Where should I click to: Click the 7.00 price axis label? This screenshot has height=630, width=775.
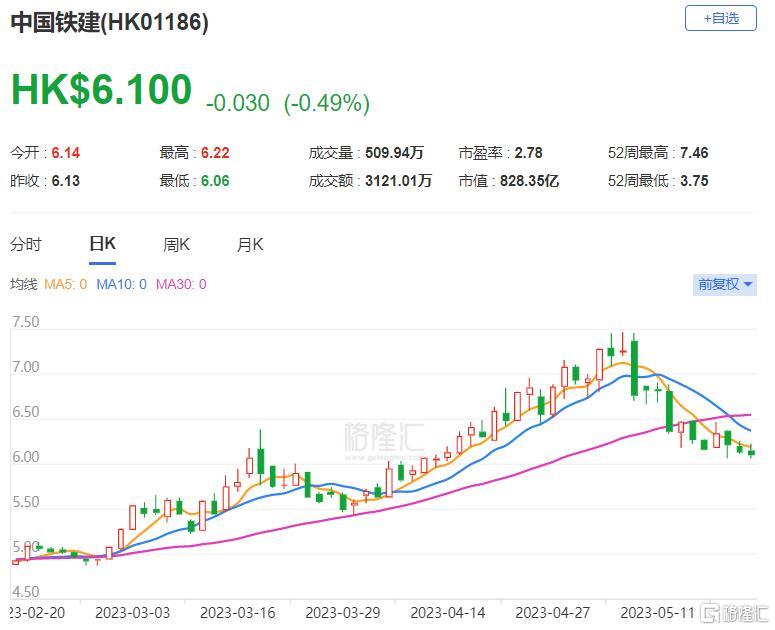[25, 367]
